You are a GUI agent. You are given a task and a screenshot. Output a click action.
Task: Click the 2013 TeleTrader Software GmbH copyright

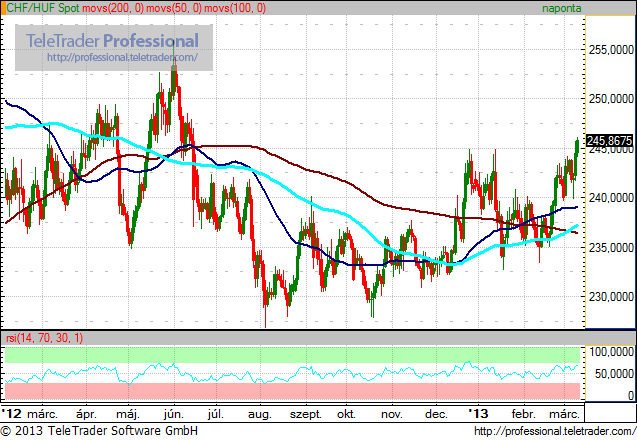(x=100, y=431)
